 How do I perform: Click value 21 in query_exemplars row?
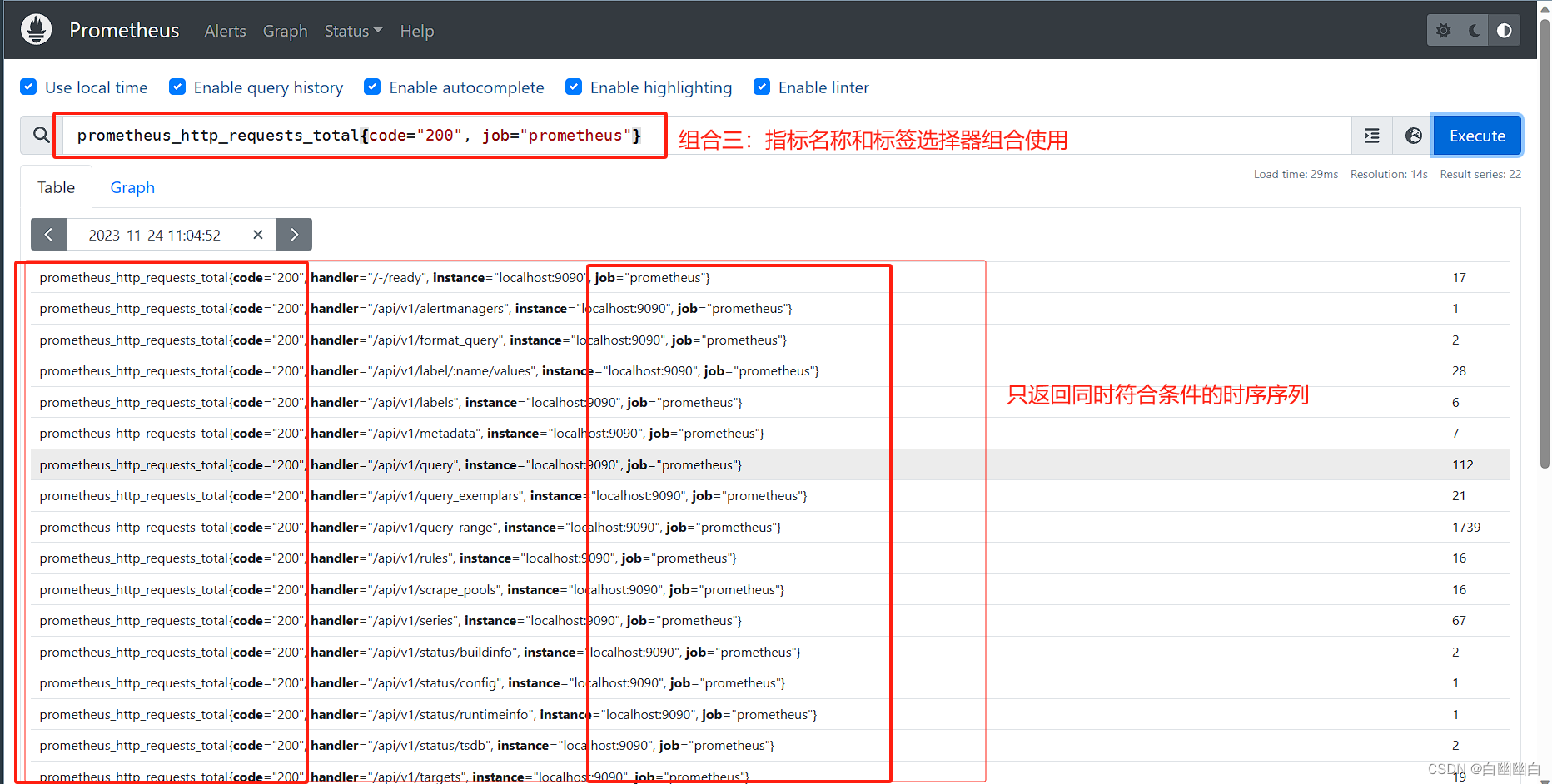pos(1459,495)
